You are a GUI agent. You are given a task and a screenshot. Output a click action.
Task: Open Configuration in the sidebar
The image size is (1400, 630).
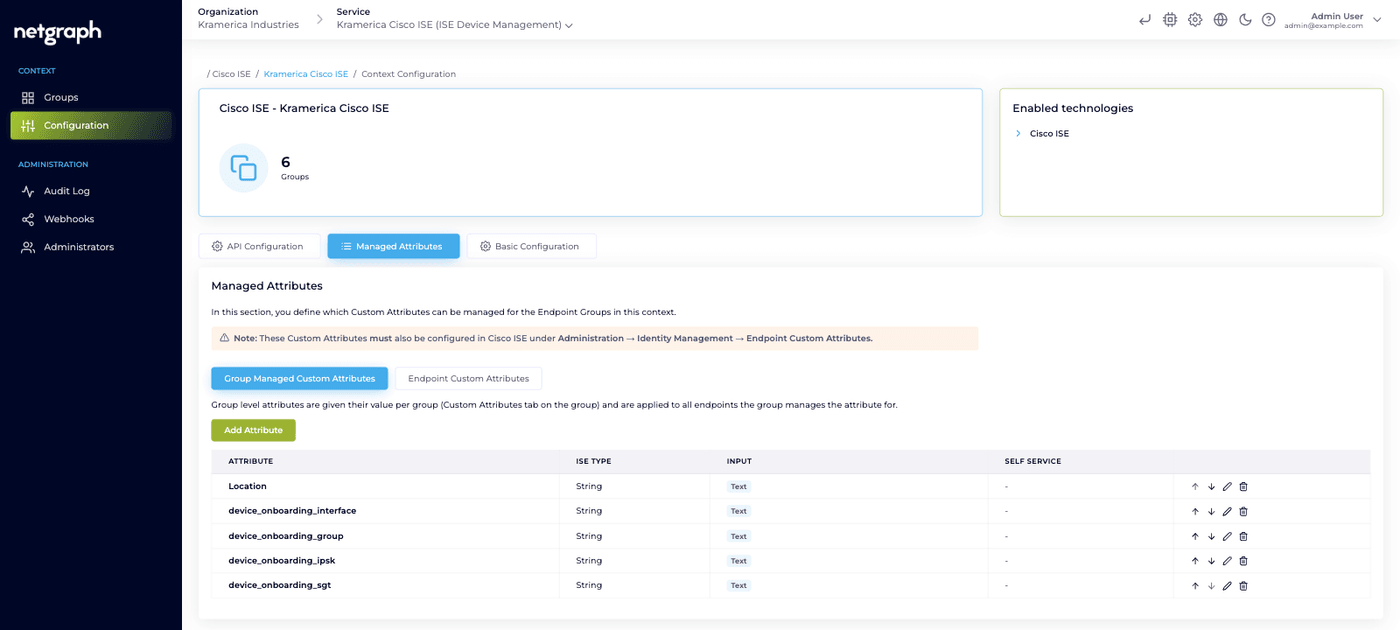tap(91, 125)
